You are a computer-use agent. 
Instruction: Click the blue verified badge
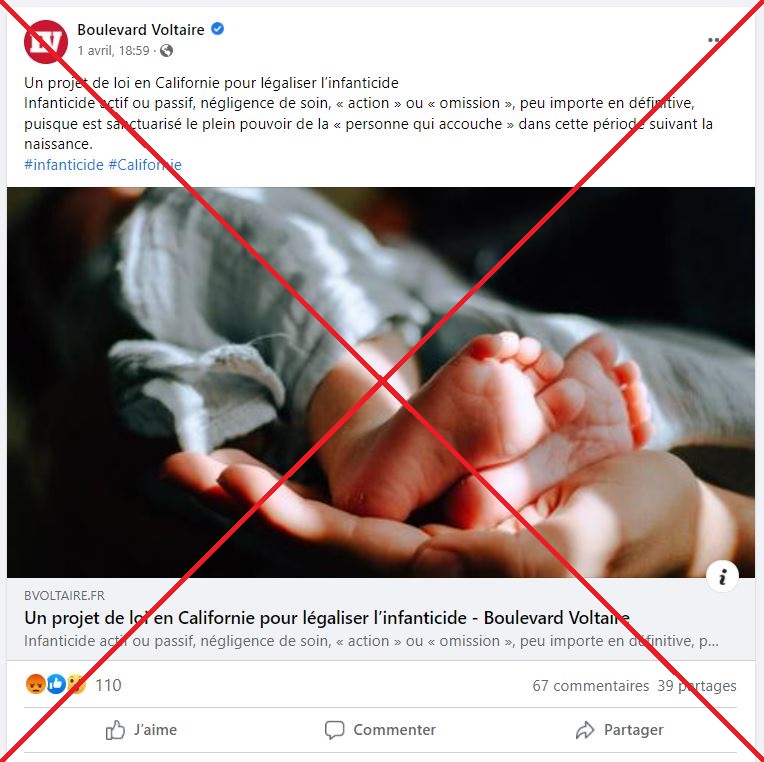coord(217,29)
